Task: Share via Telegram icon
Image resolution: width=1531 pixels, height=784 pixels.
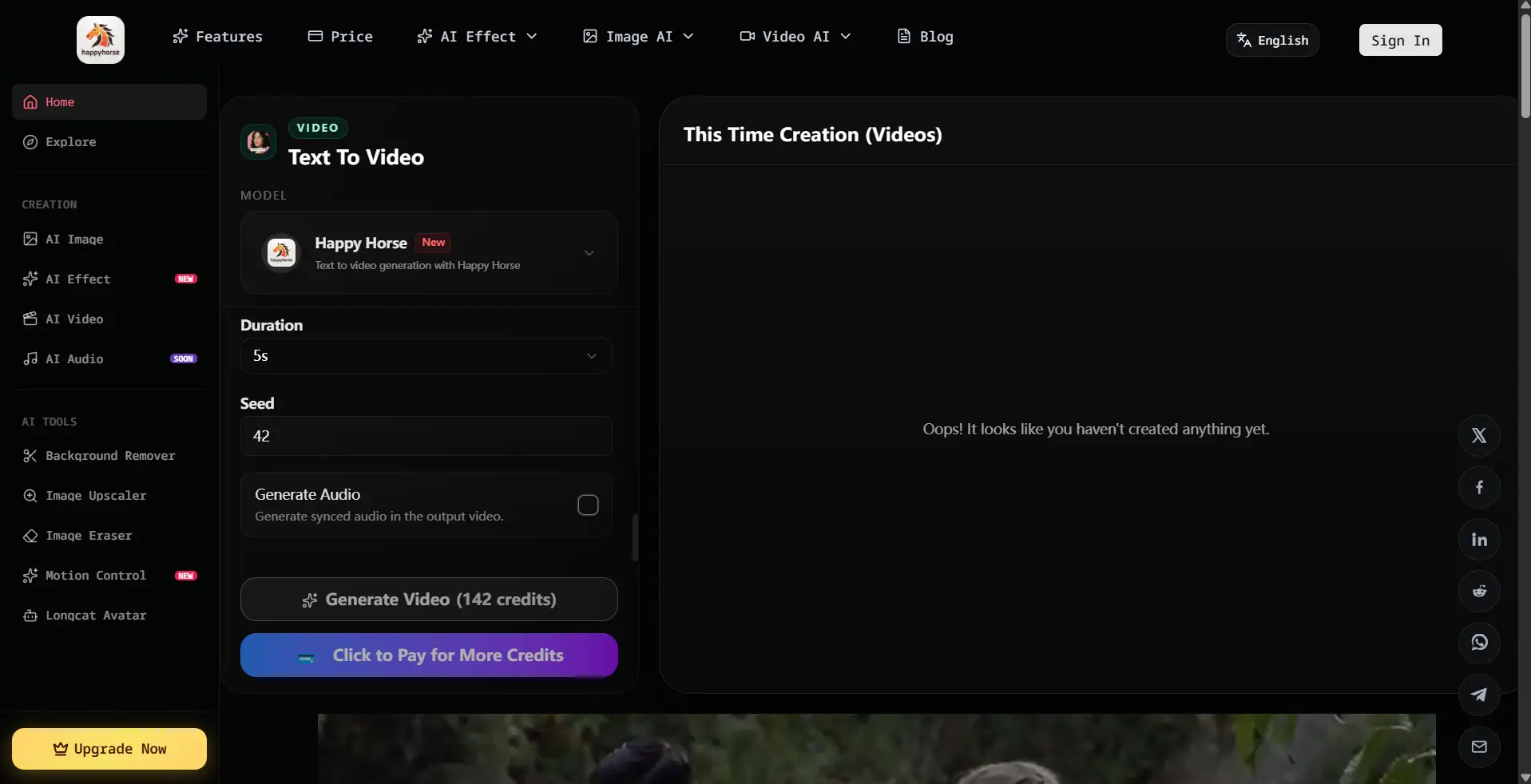Action: (1479, 695)
